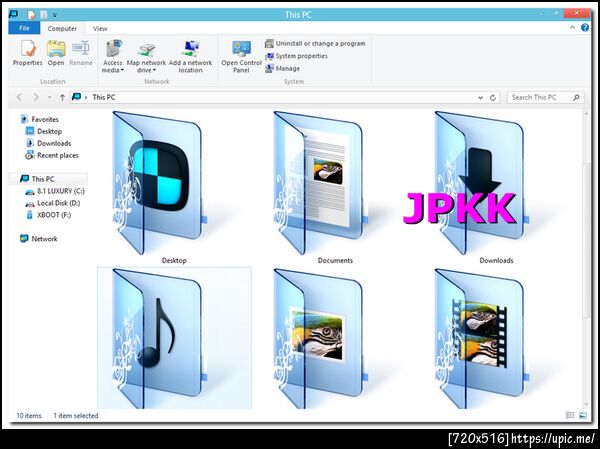Click the Downloads folder label
This screenshot has width=600, height=449.
click(496, 261)
